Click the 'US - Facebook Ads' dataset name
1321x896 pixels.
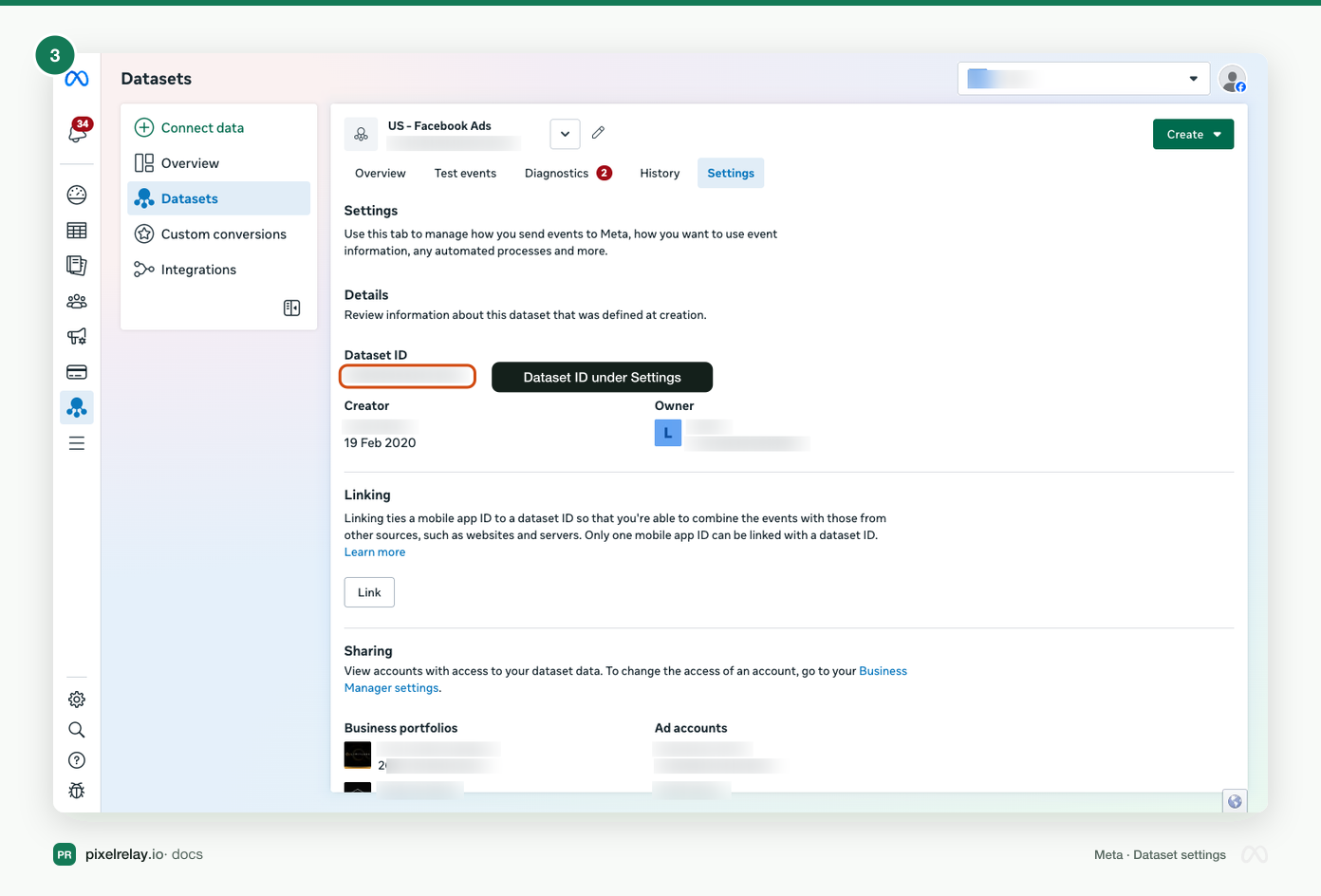[x=439, y=126]
